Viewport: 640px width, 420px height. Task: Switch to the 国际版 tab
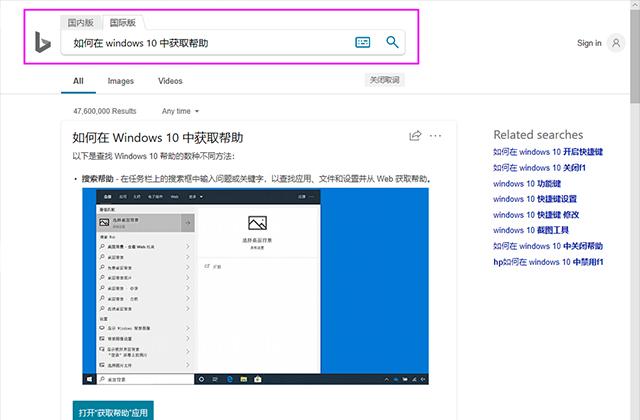[x=123, y=23]
